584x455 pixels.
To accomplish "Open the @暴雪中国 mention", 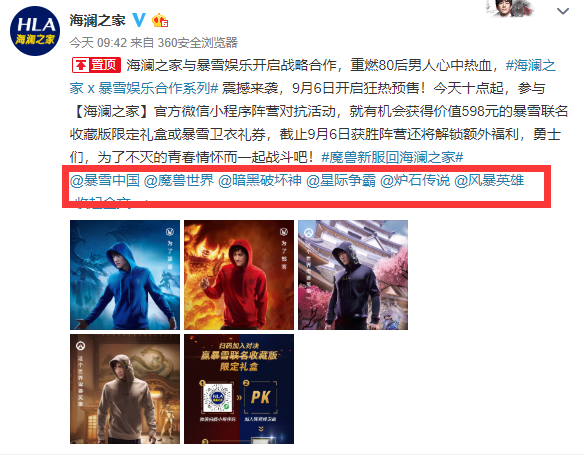I will (x=105, y=180).
